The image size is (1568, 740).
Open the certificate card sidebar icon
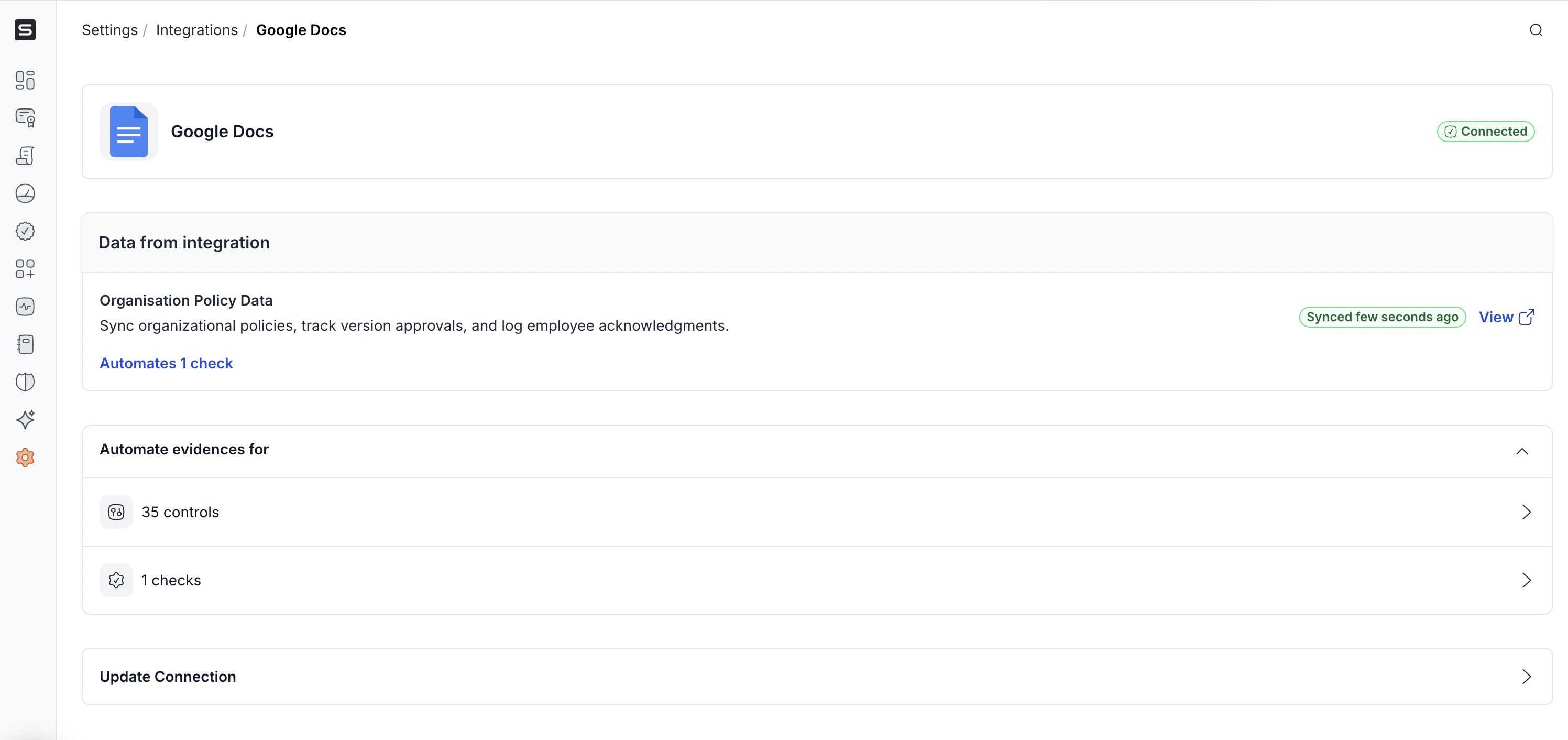pyautogui.click(x=25, y=117)
